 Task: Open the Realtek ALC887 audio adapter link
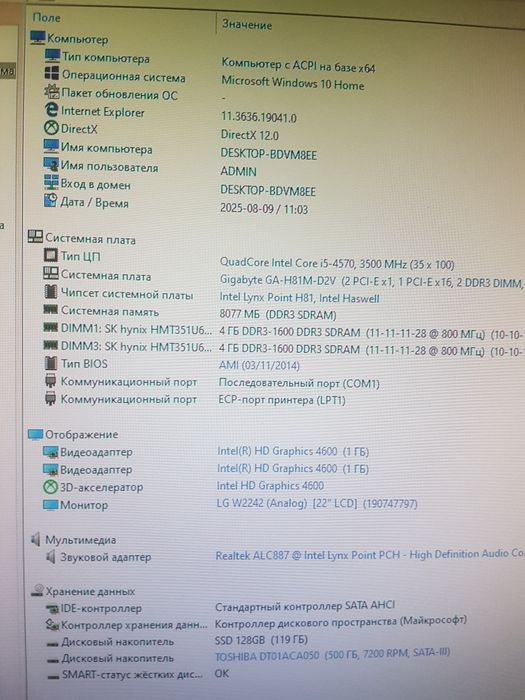tap(370, 554)
